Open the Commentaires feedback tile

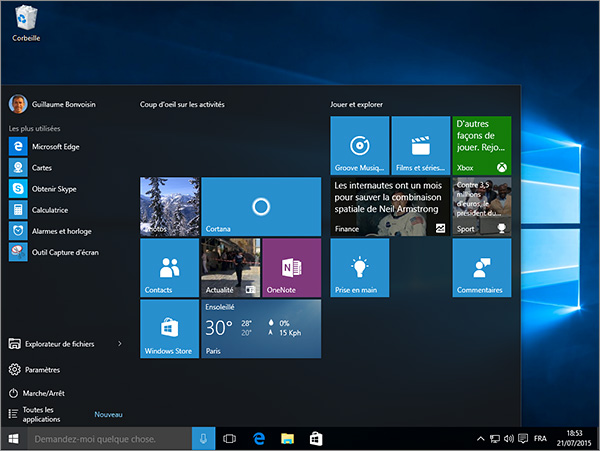[482, 267]
